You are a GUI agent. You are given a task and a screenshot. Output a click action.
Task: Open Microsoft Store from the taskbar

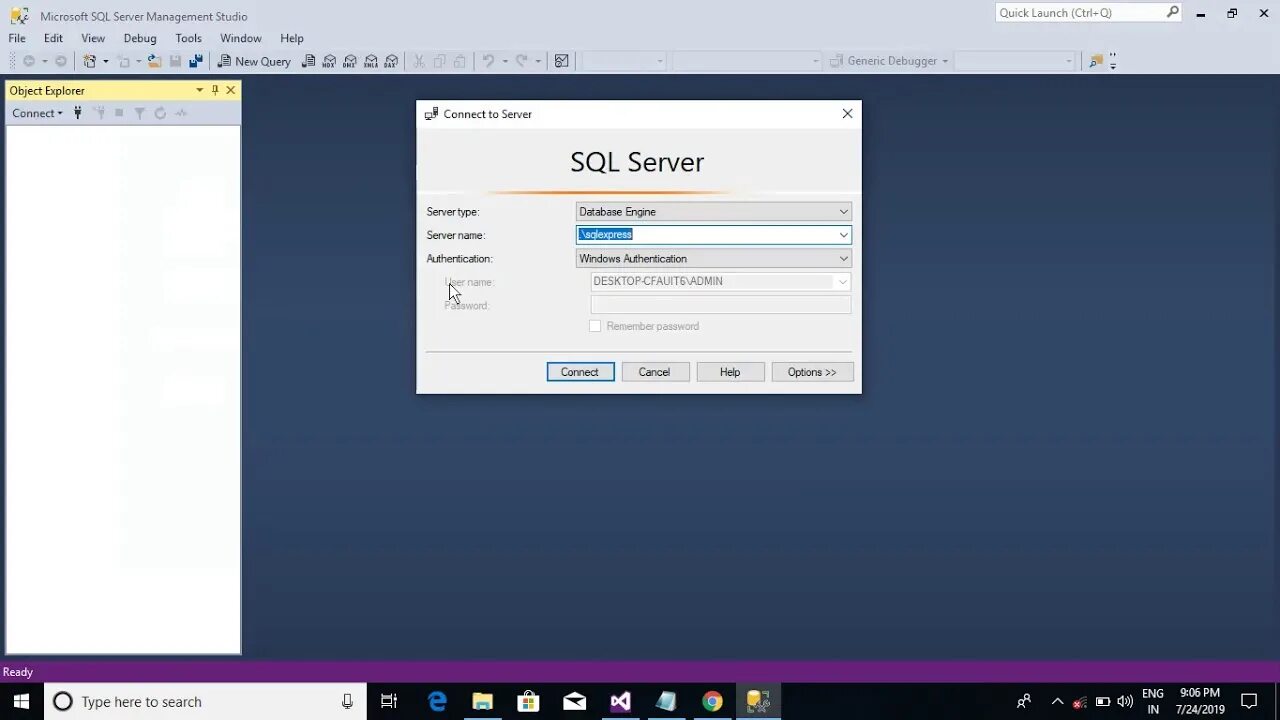click(x=528, y=702)
